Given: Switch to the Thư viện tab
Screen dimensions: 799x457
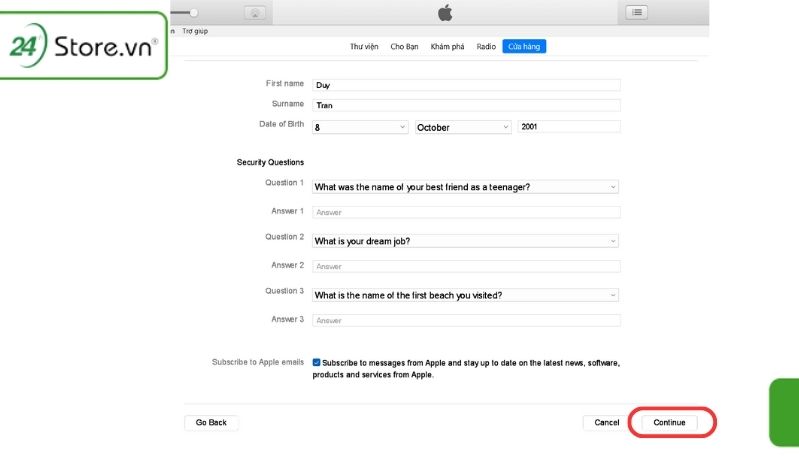Looking at the screenshot, I should tap(364, 46).
